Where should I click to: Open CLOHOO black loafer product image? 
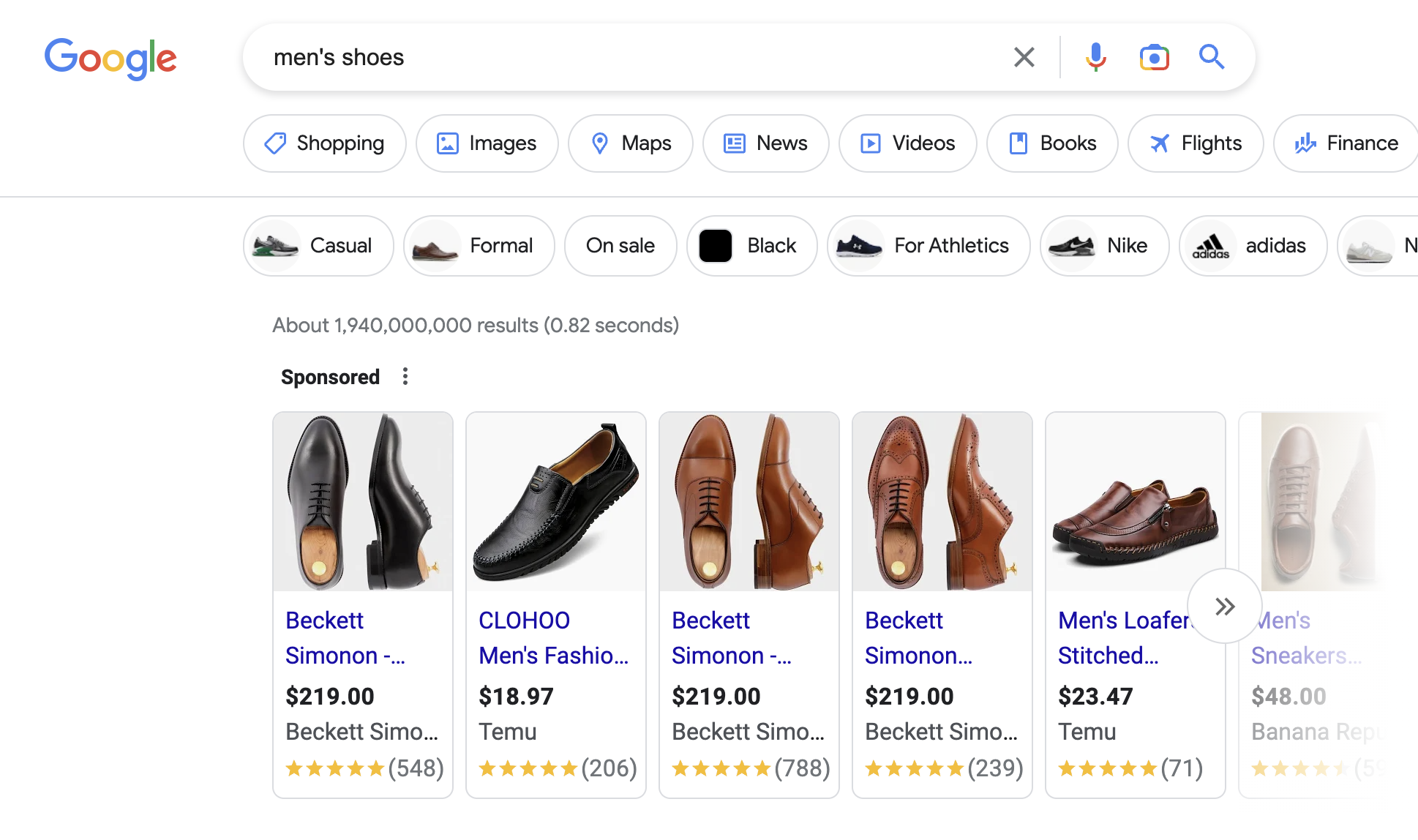556,502
